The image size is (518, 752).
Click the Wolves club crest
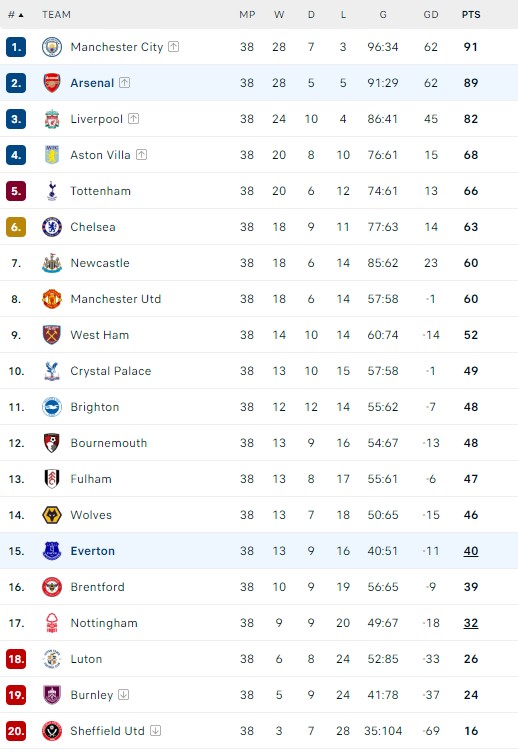coord(52,515)
